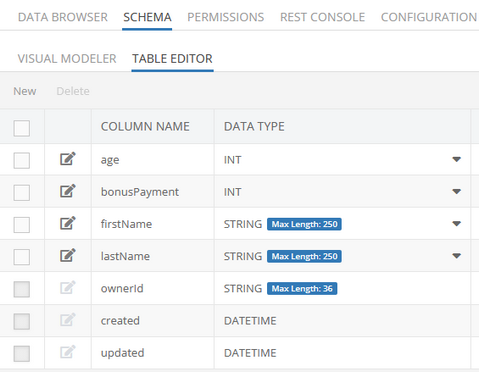Click the bonusPayment column name

(140, 192)
